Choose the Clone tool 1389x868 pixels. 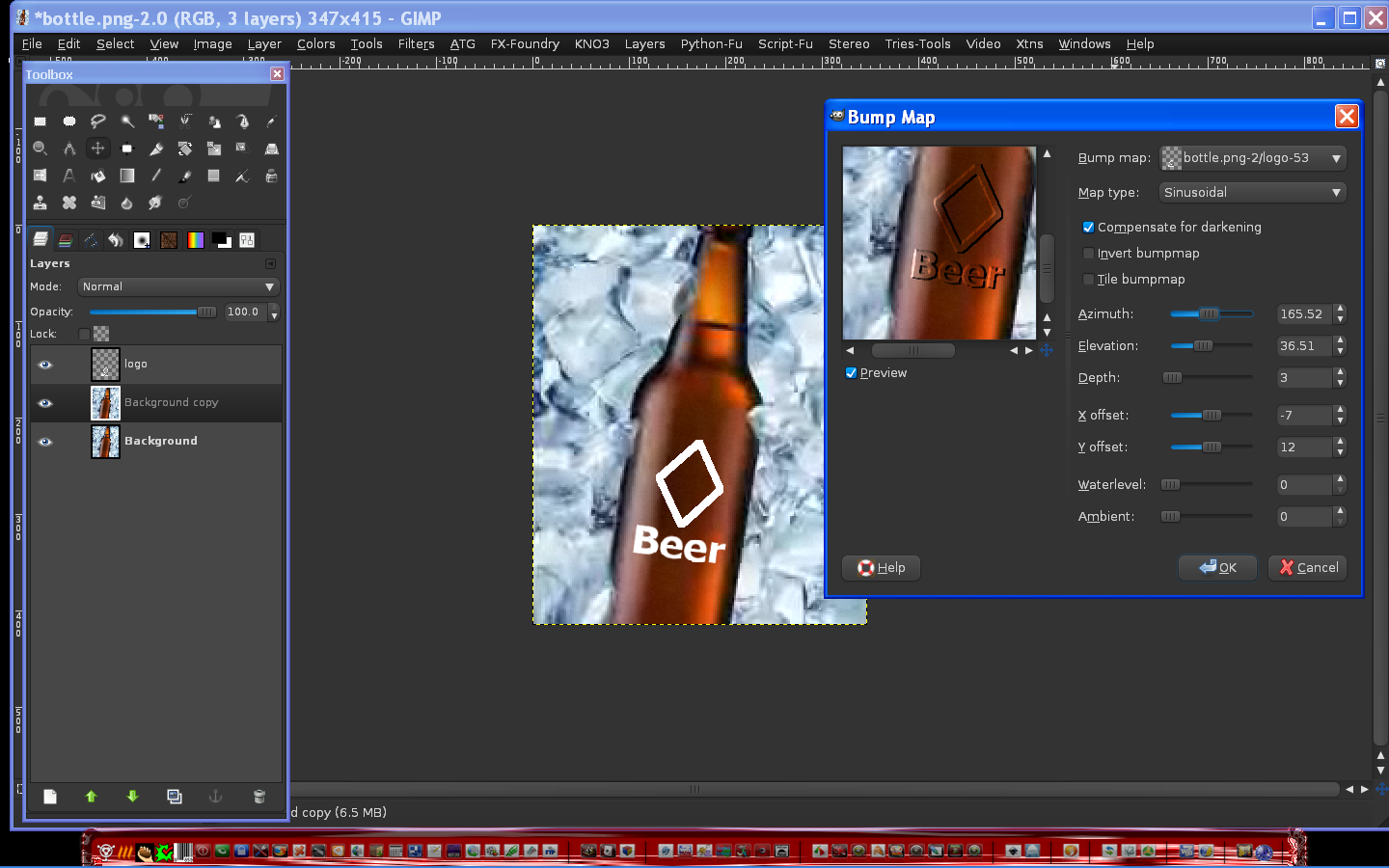40,203
